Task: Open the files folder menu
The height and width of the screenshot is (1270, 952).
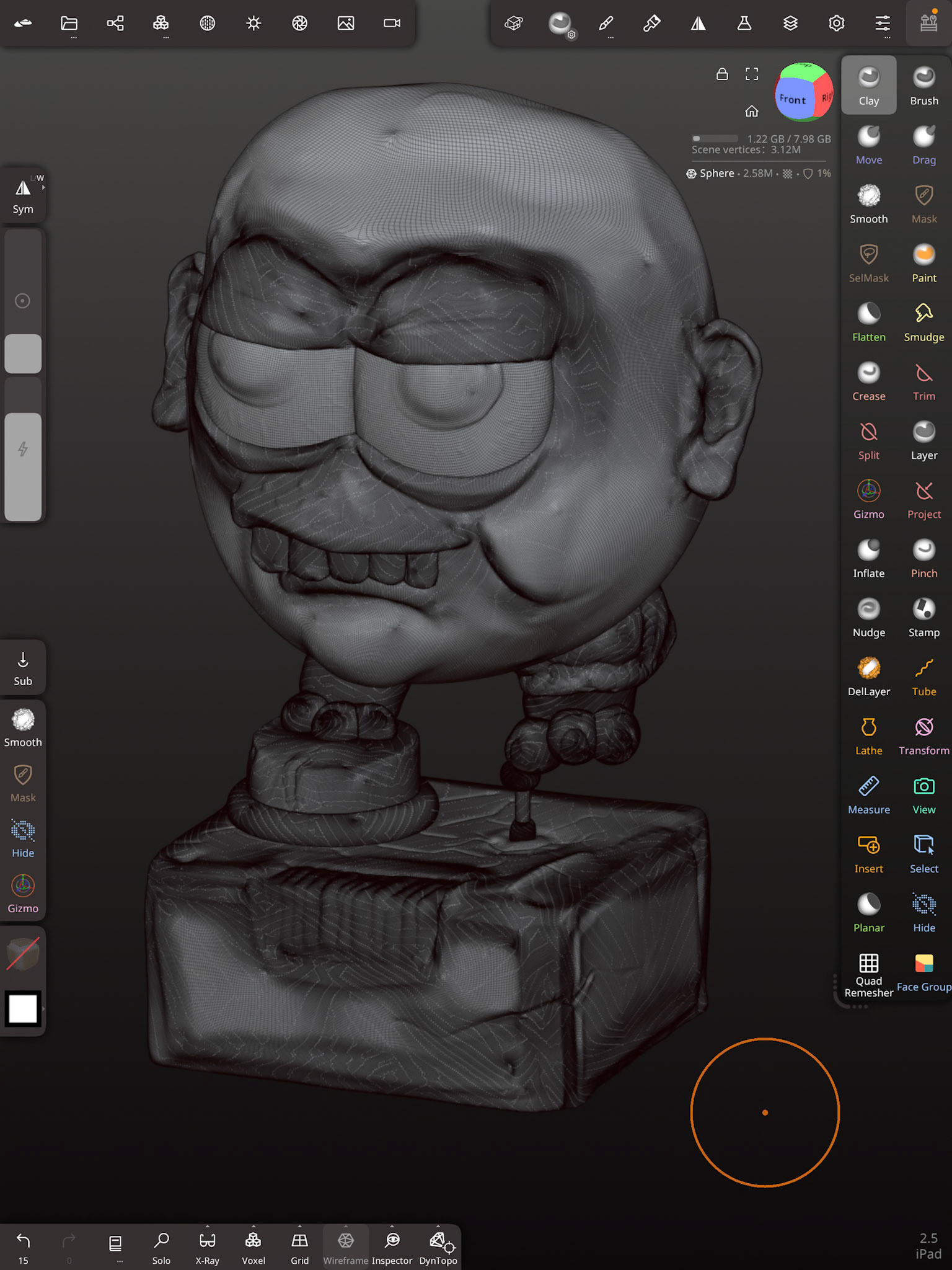Action: (69, 24)
